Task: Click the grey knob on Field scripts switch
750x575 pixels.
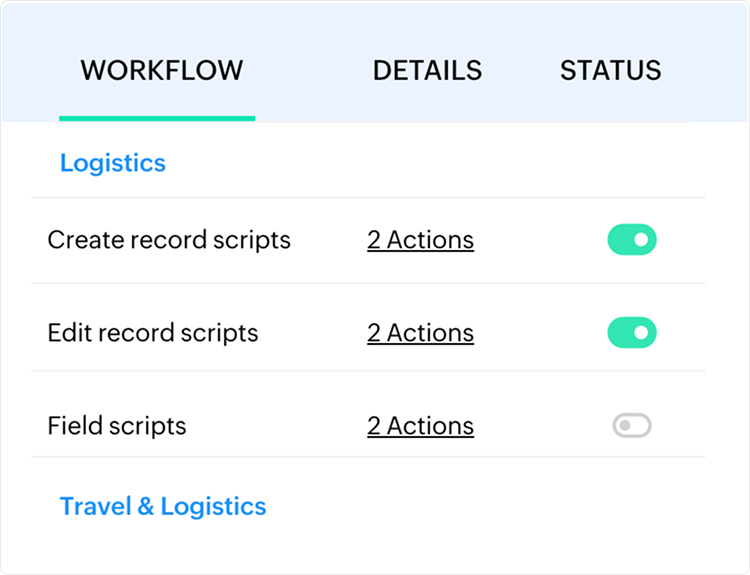Action: tap(623, 426)
